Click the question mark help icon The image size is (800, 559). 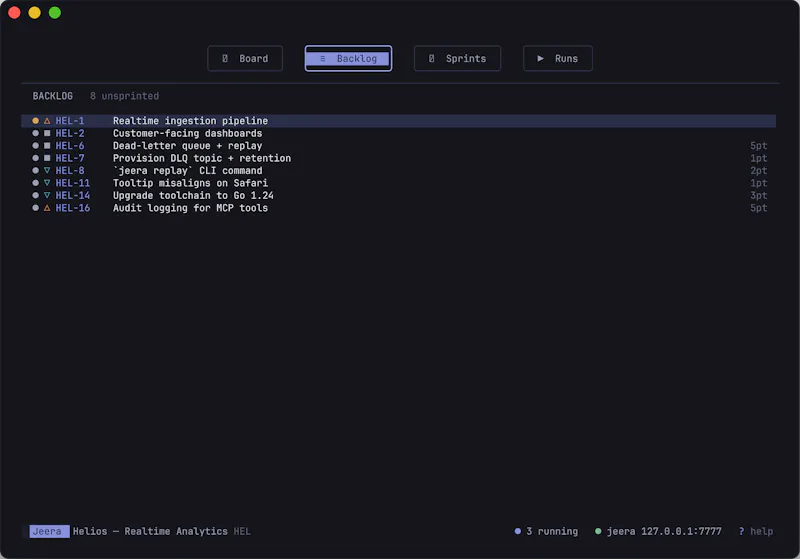741,531
